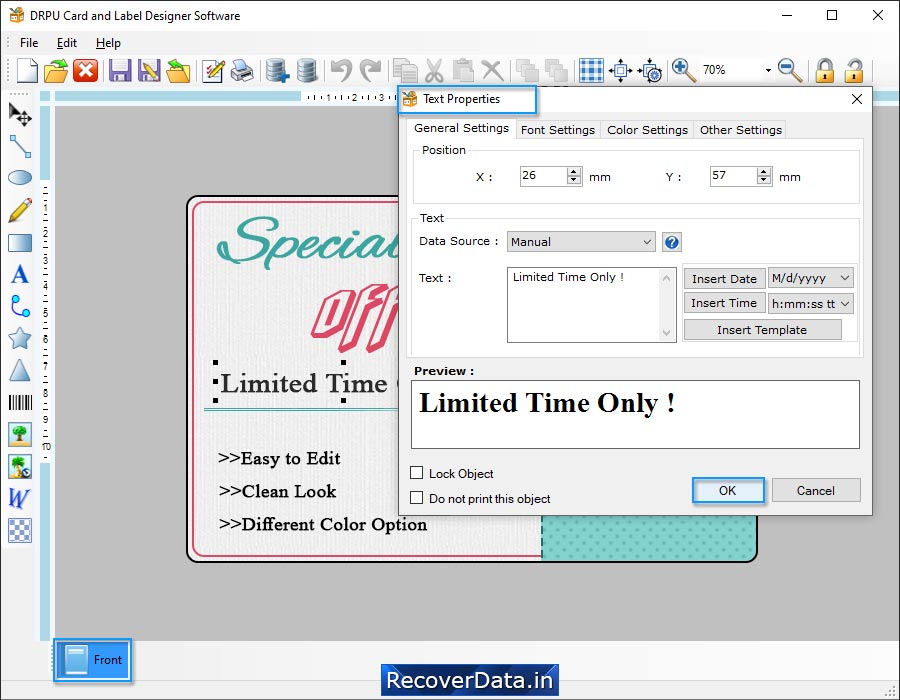
Task: Select the General Settings tab
Action: point(461,128)
